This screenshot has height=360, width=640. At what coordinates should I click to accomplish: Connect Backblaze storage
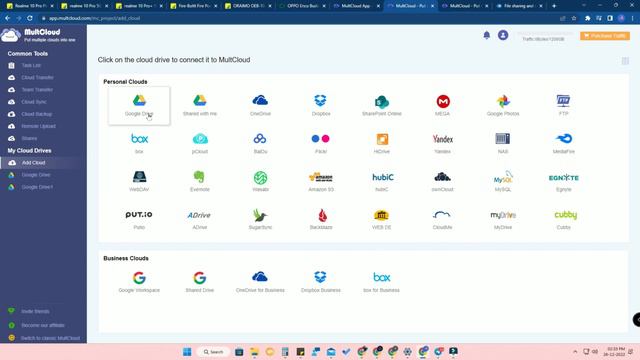point(321,219)
